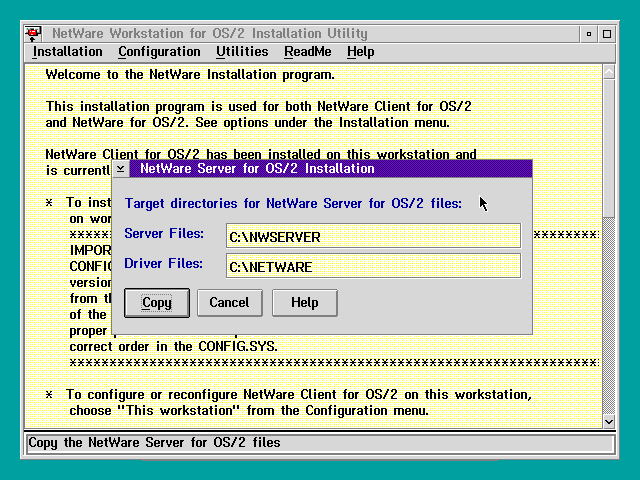Click 'This installation program is used' line
This screenshot has width=640, height=480.
coord(258,107)
